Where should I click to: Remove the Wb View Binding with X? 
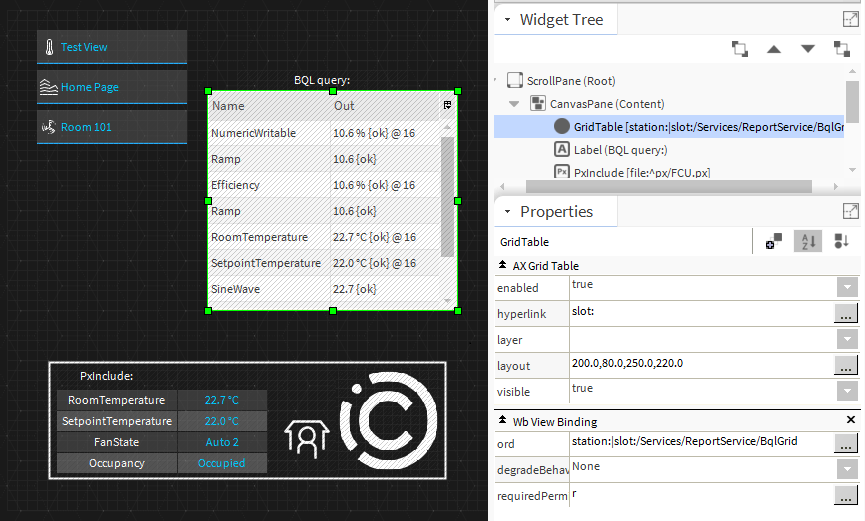(x=851, y=421)
